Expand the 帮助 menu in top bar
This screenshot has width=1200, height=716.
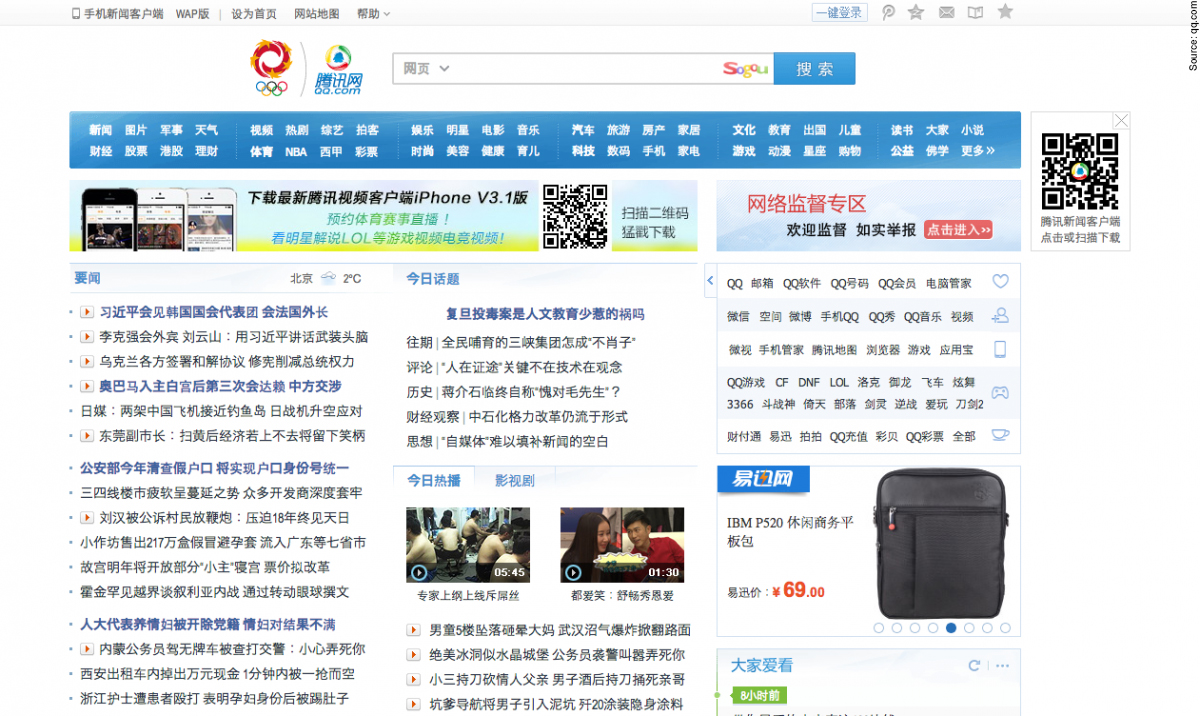(x=373, y=14)
